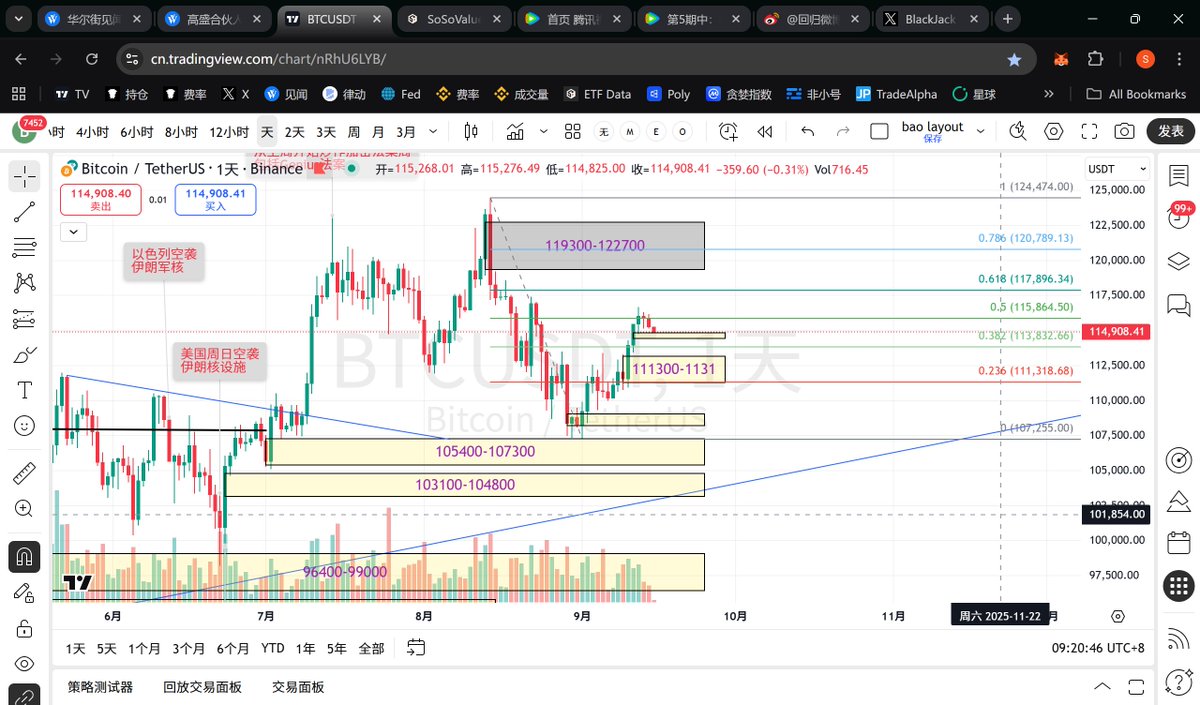This screenshot has width=1200, height=705.
Task: Open the Fibonacci tools in left toolbar
Action: click(x=25, y=247)
